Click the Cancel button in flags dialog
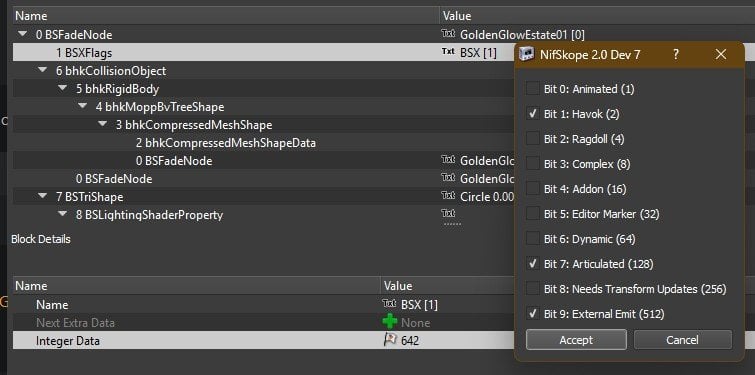The width and height of the screenshot is (755, 375). tap(682, 340)
